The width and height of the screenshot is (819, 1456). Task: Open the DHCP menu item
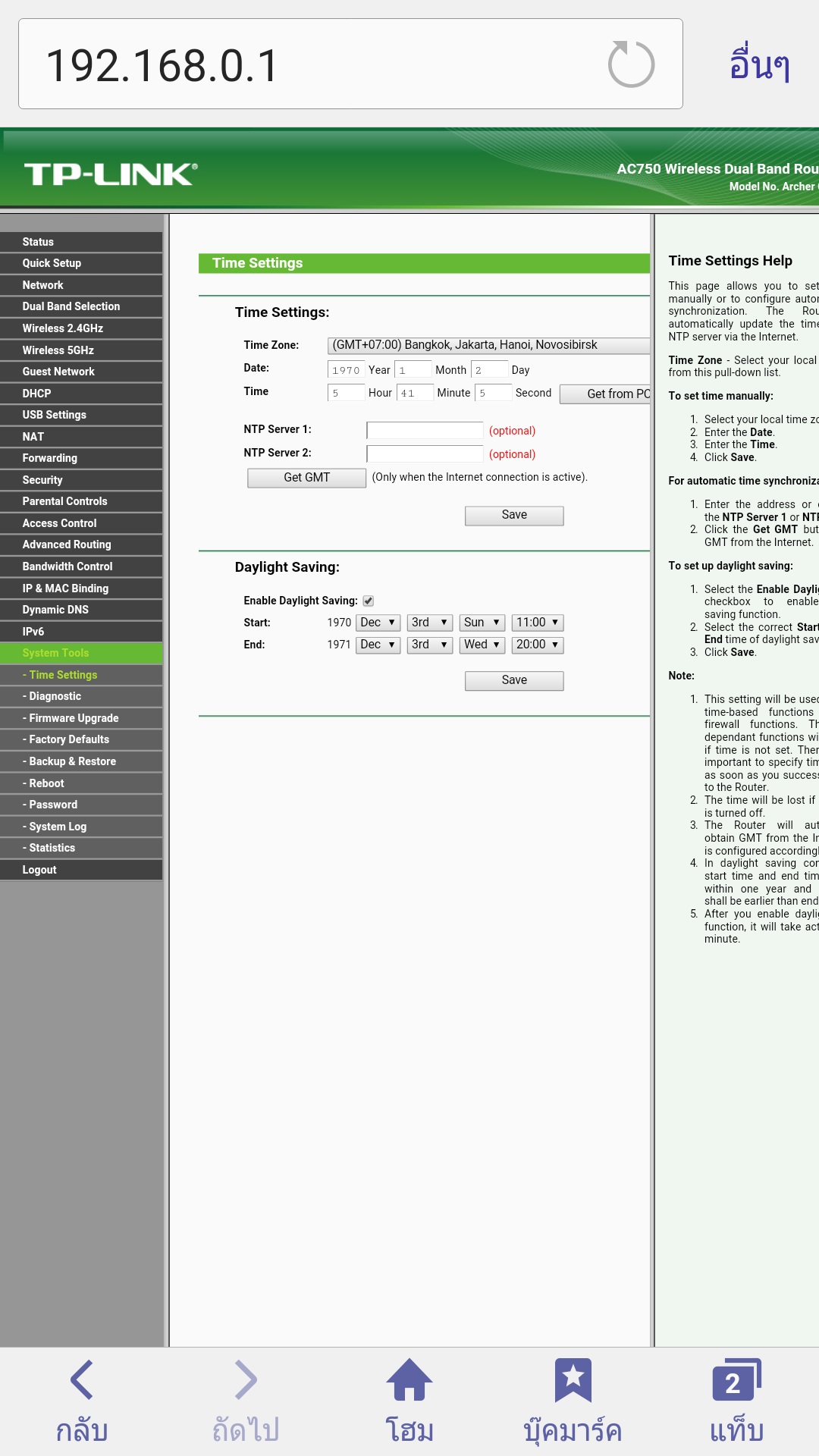coord(81,394)
